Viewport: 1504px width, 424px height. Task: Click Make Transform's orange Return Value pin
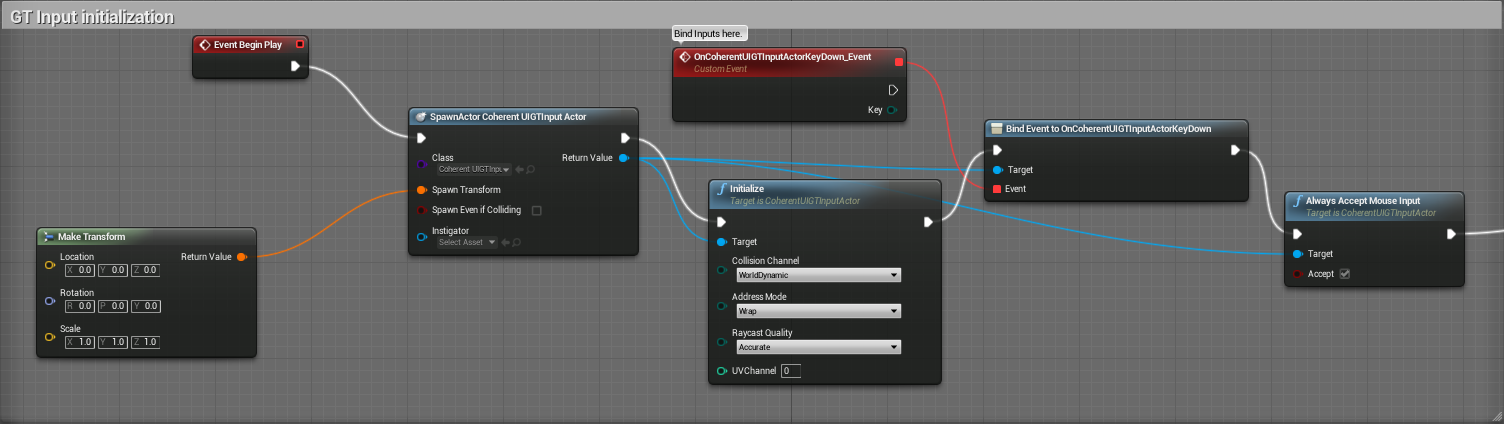coord(242,257)
